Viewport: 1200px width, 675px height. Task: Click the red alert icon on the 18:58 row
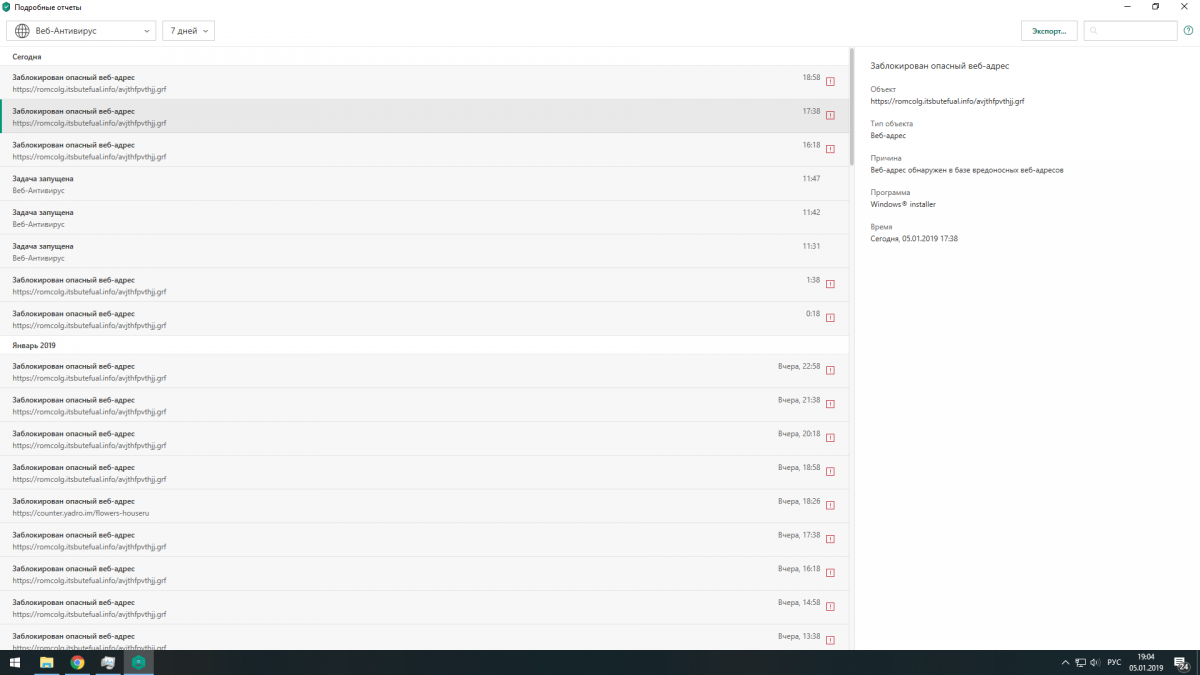click(830, 82)
